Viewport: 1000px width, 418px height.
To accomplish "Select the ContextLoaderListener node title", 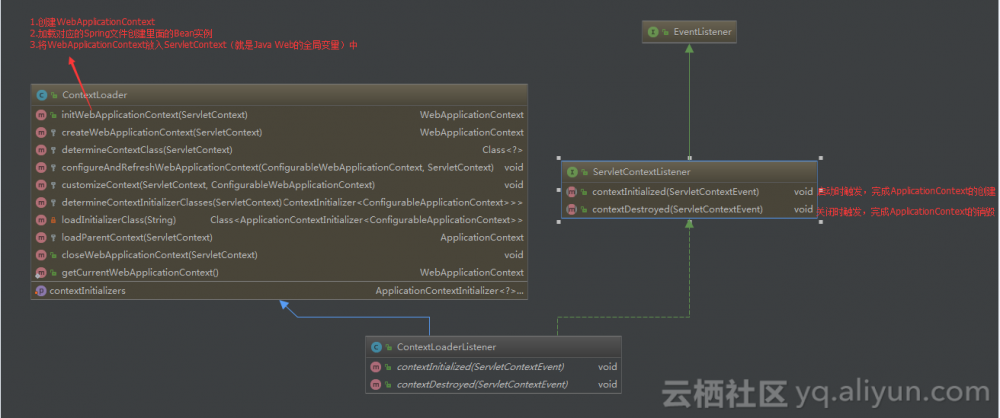I will click(446, 347).
